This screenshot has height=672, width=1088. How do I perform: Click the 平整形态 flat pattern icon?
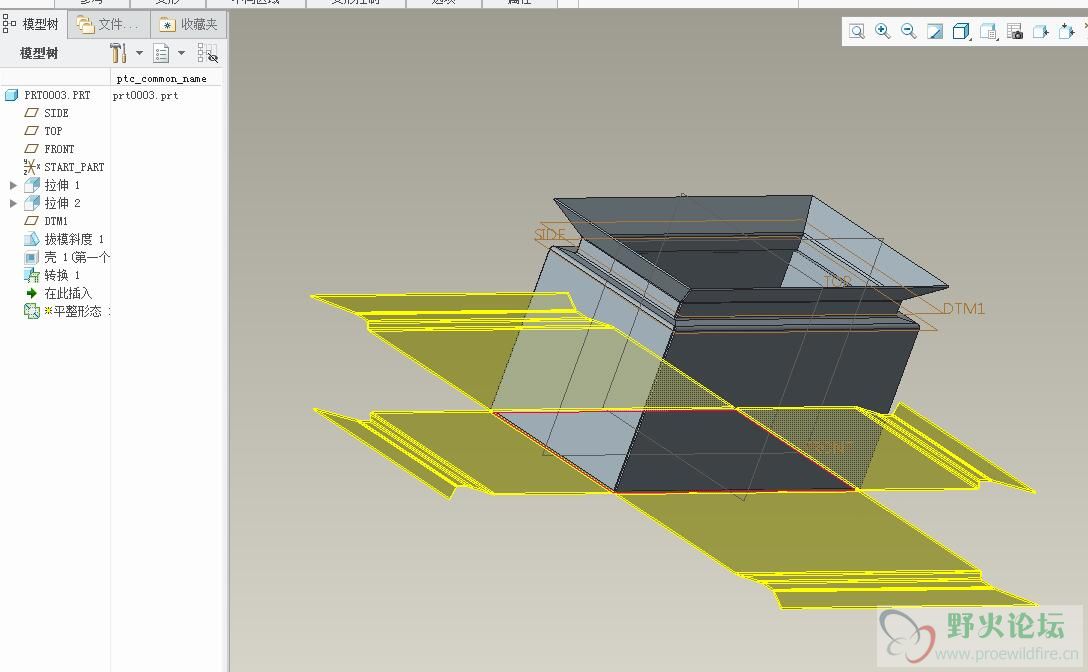[x=32, y=312]
